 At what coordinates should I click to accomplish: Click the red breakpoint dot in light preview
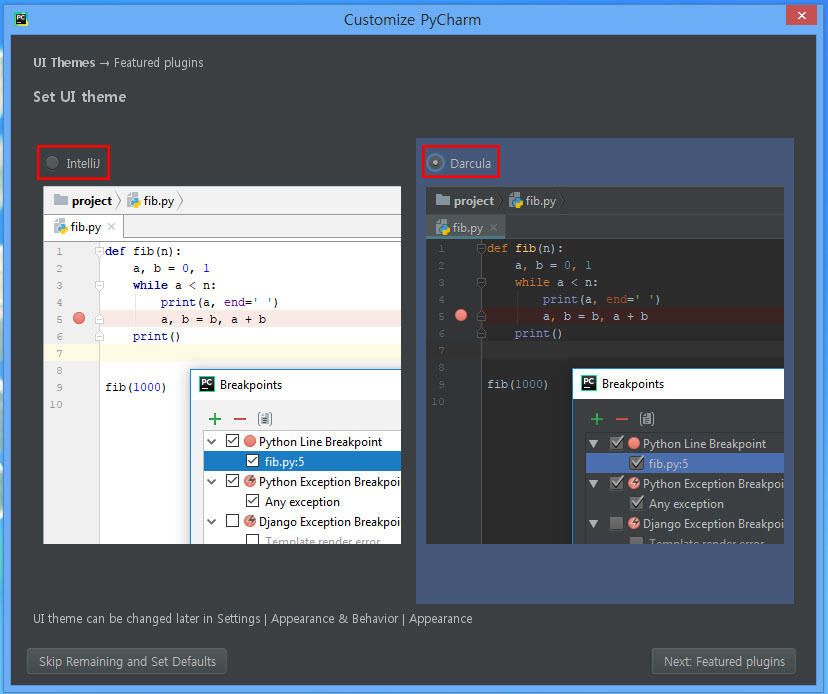click(80, 319)
